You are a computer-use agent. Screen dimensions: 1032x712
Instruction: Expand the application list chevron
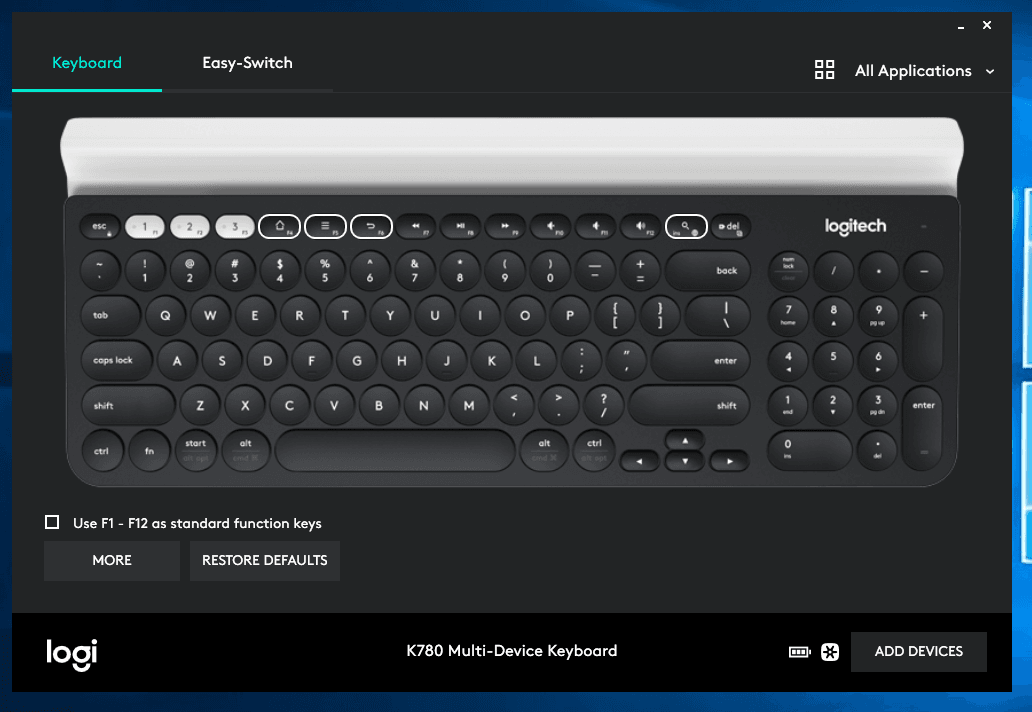tap(990, 71)
